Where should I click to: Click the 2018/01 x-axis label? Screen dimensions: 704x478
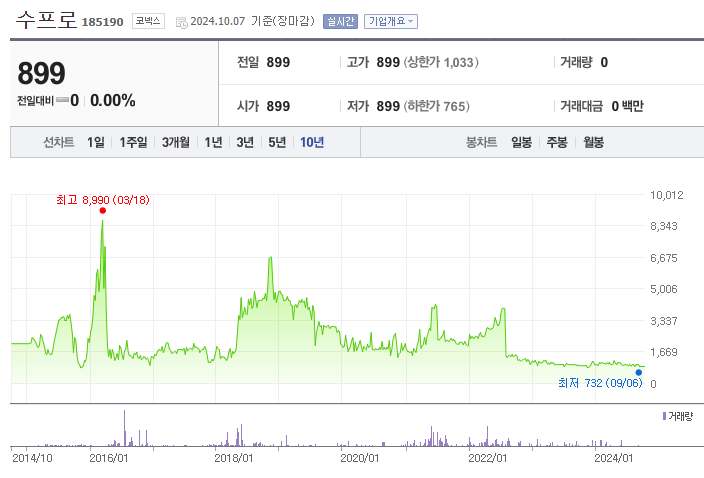[233, 458]
